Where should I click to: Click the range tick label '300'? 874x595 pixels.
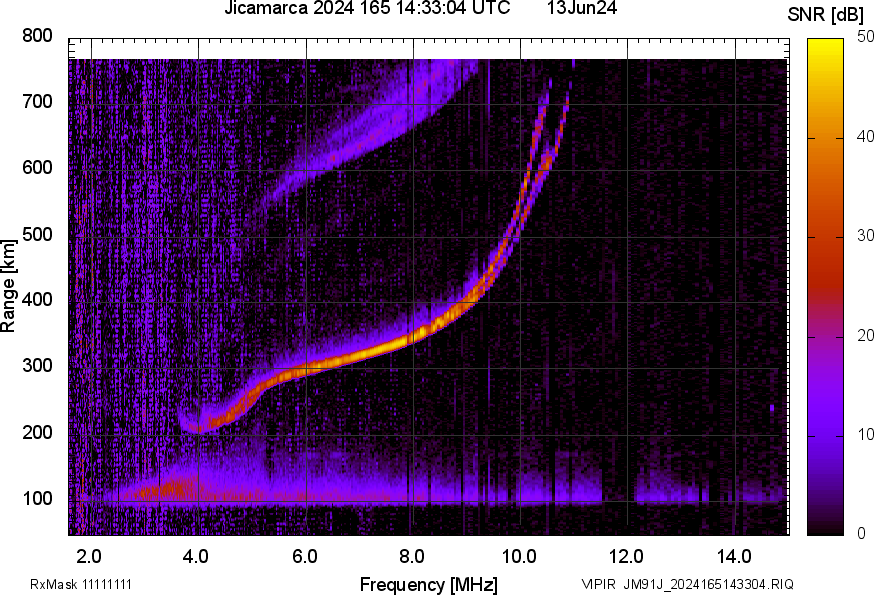[x=37, y=366]
